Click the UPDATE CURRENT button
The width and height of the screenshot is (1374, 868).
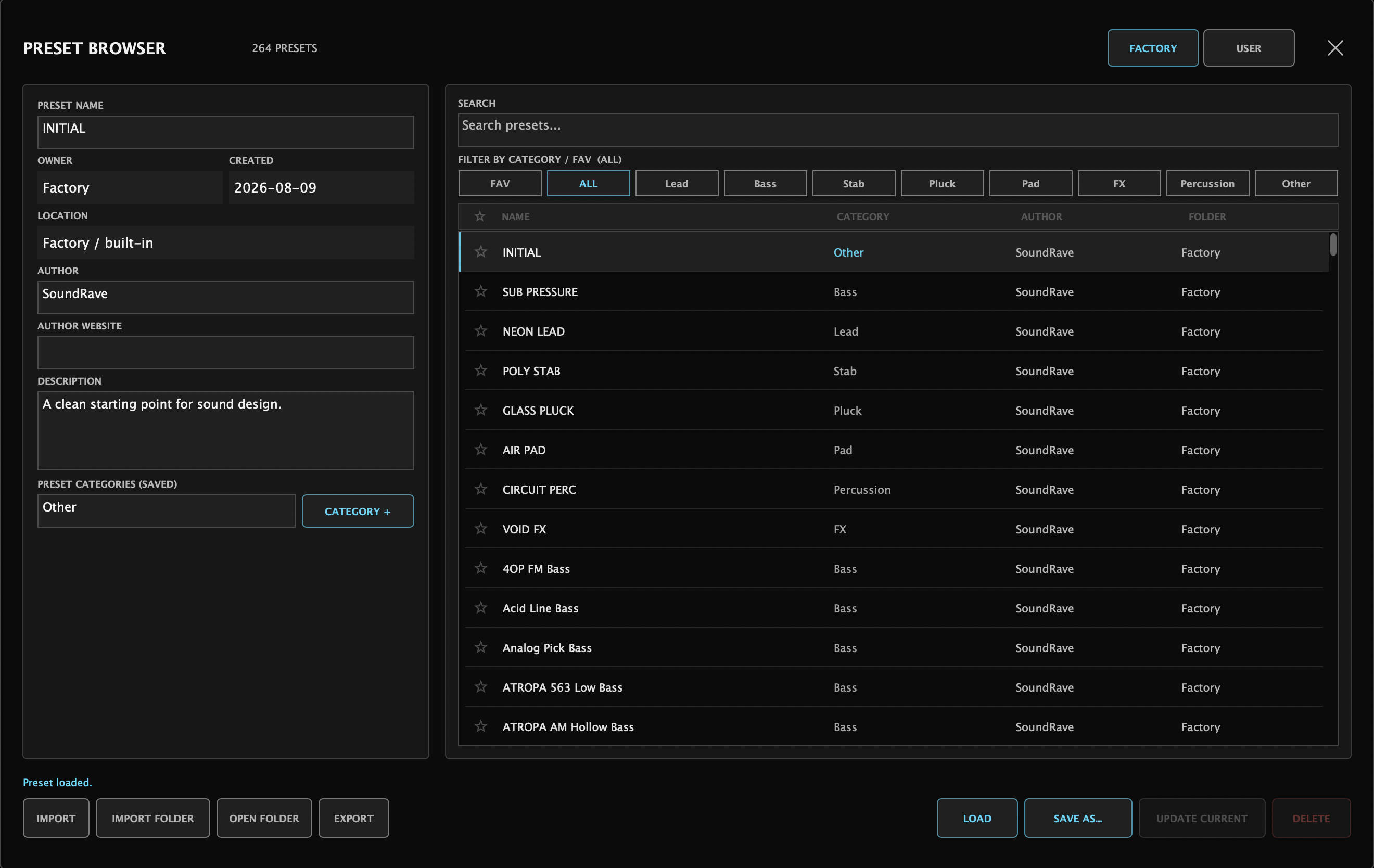coord(1202,818)
